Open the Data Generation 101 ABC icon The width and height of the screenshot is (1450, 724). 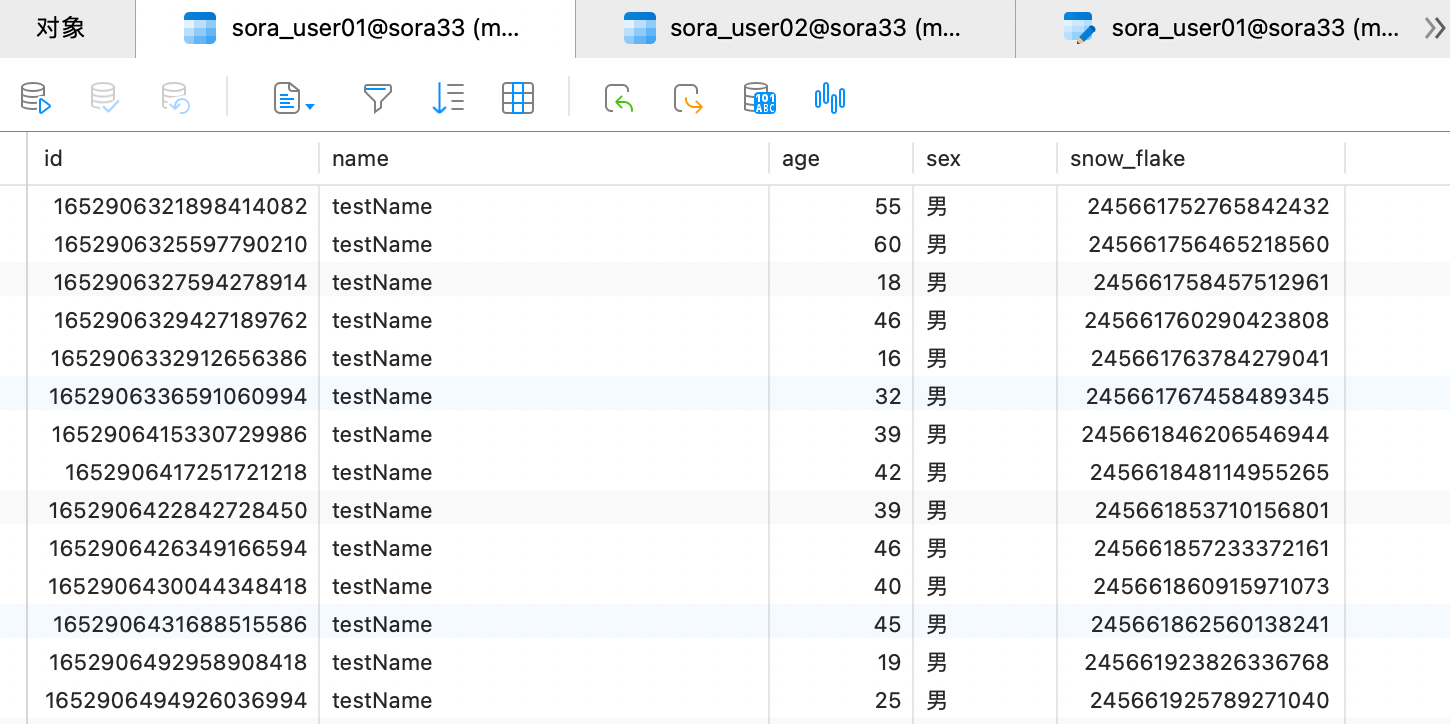coord(760,98)
